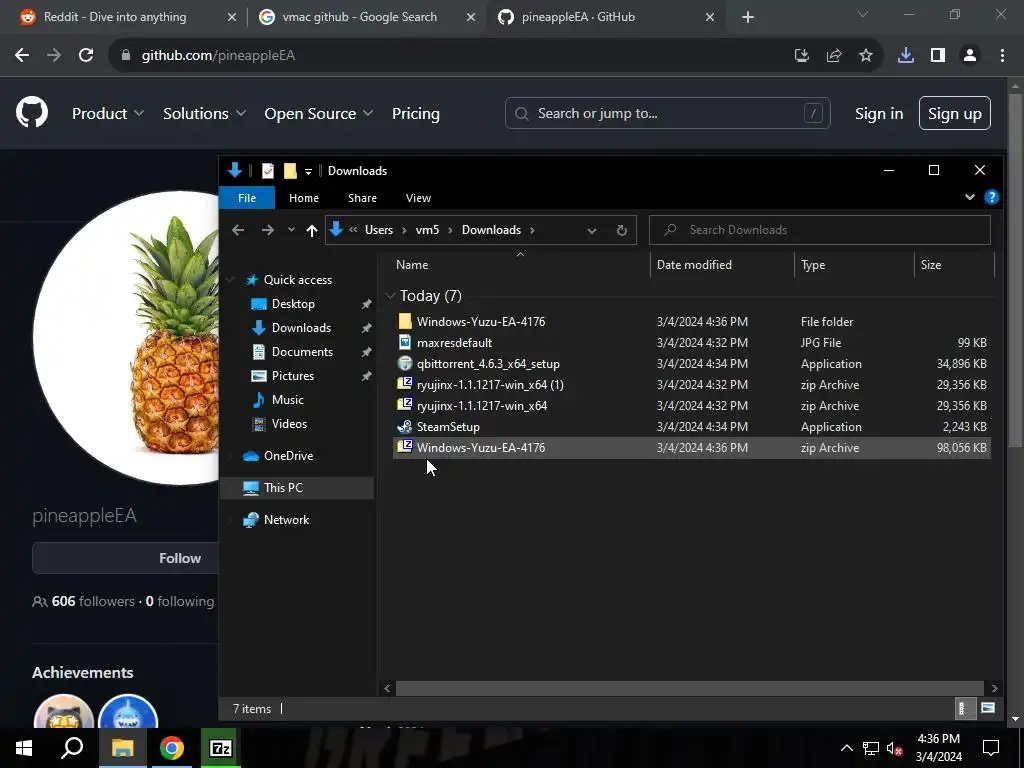Customize quick access toolbar dropdown

(308, 172)
